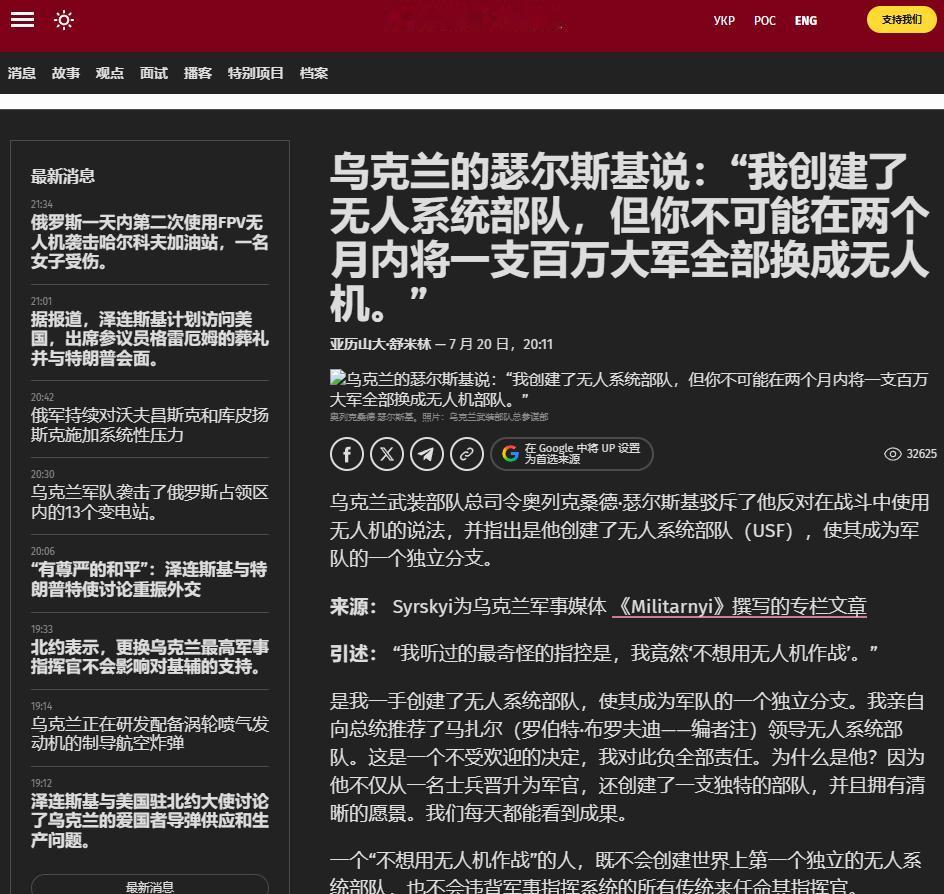This screenshot has width=944, height=894.
Task: Open 19:33 news about 北约 statement
Action: pyautogui.click(x=149, y=657)
